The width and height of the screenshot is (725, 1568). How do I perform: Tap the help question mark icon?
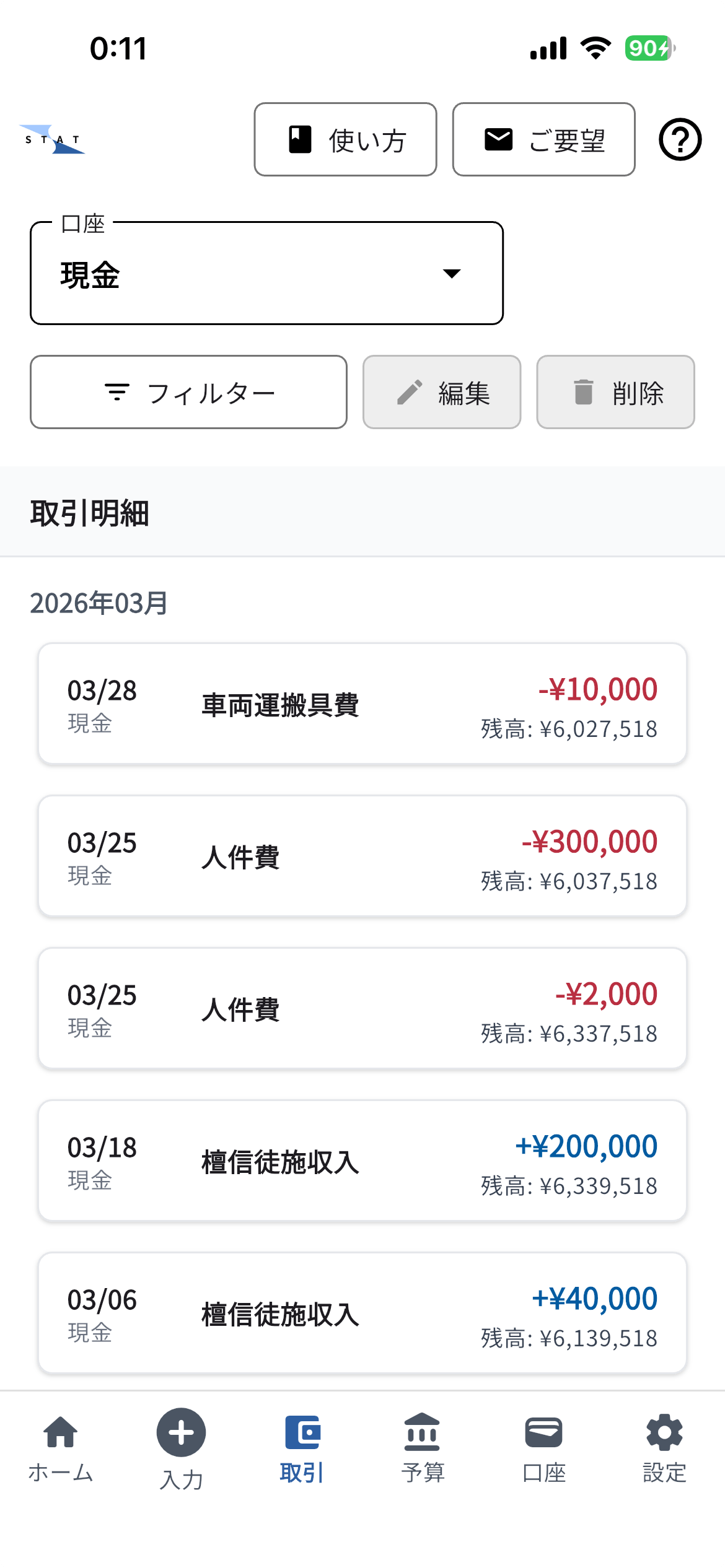click(680, 139)
